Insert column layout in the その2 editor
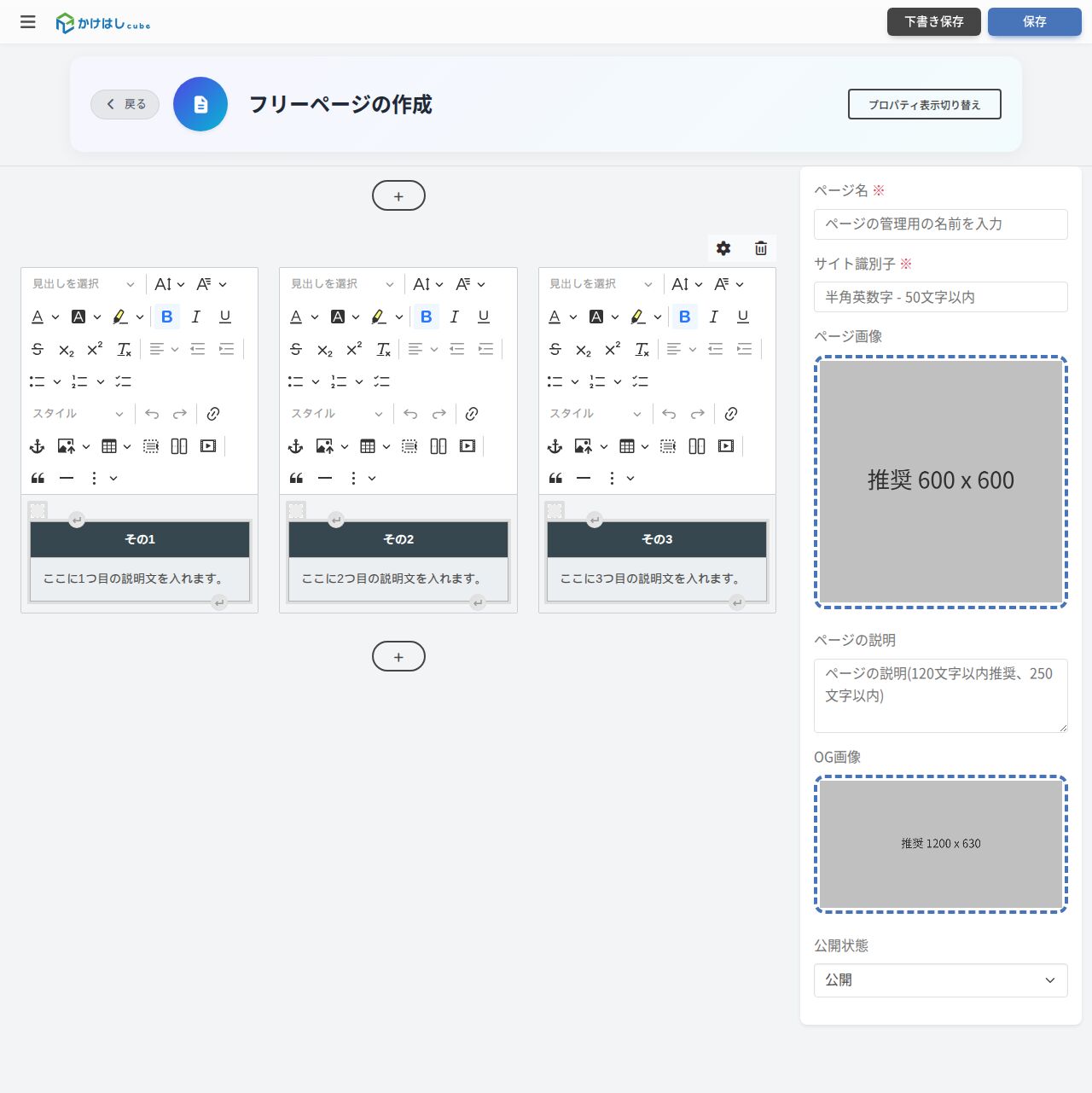This screenshot has height=1093, width=1092. [439, 446]
